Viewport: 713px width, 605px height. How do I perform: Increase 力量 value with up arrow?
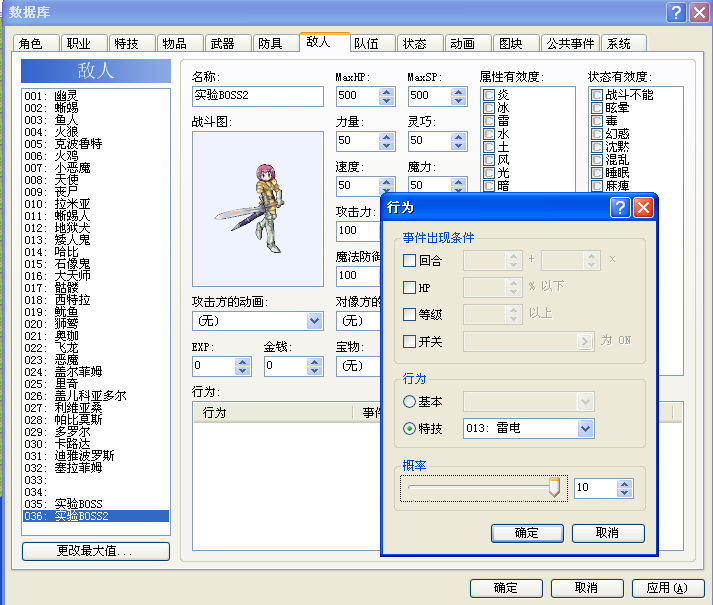point(387,137)
